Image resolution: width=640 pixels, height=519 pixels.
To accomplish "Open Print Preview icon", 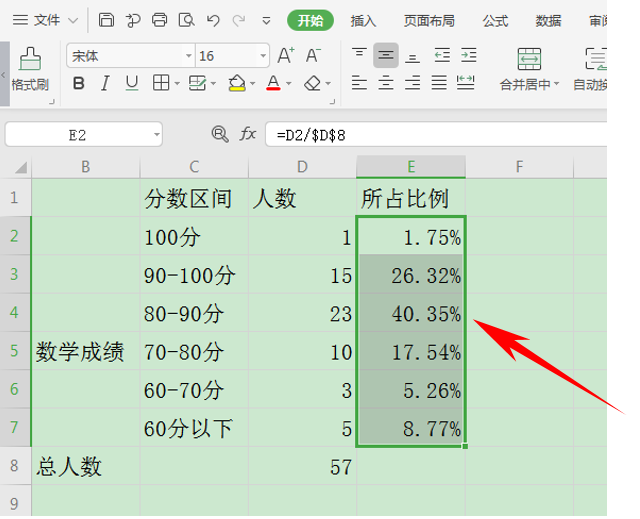I will click(186, 20).
